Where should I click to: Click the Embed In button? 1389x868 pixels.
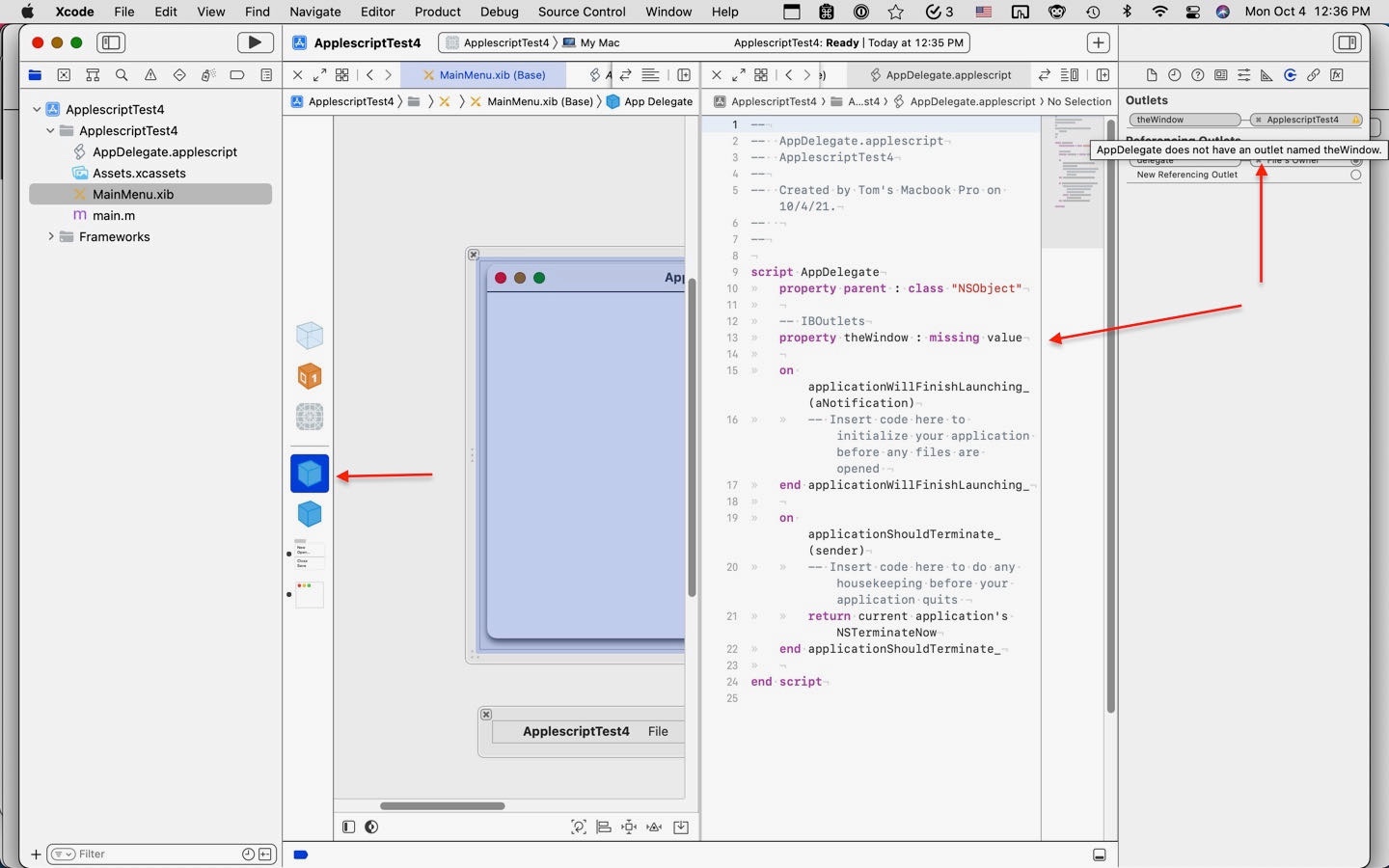tap(681, 827)
